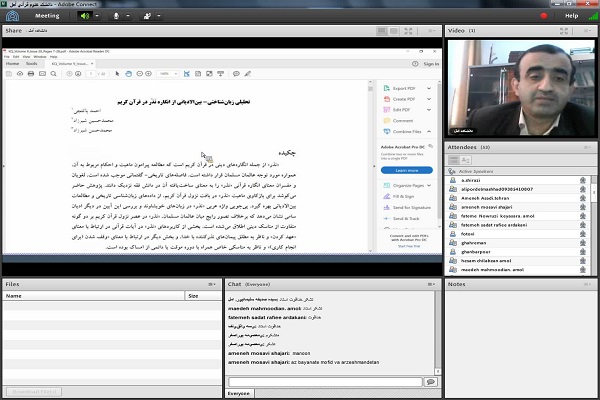The height and width of the screenshot is (400, 600).
Task: Check the green connection status bars
Action: tap(593, 16)
